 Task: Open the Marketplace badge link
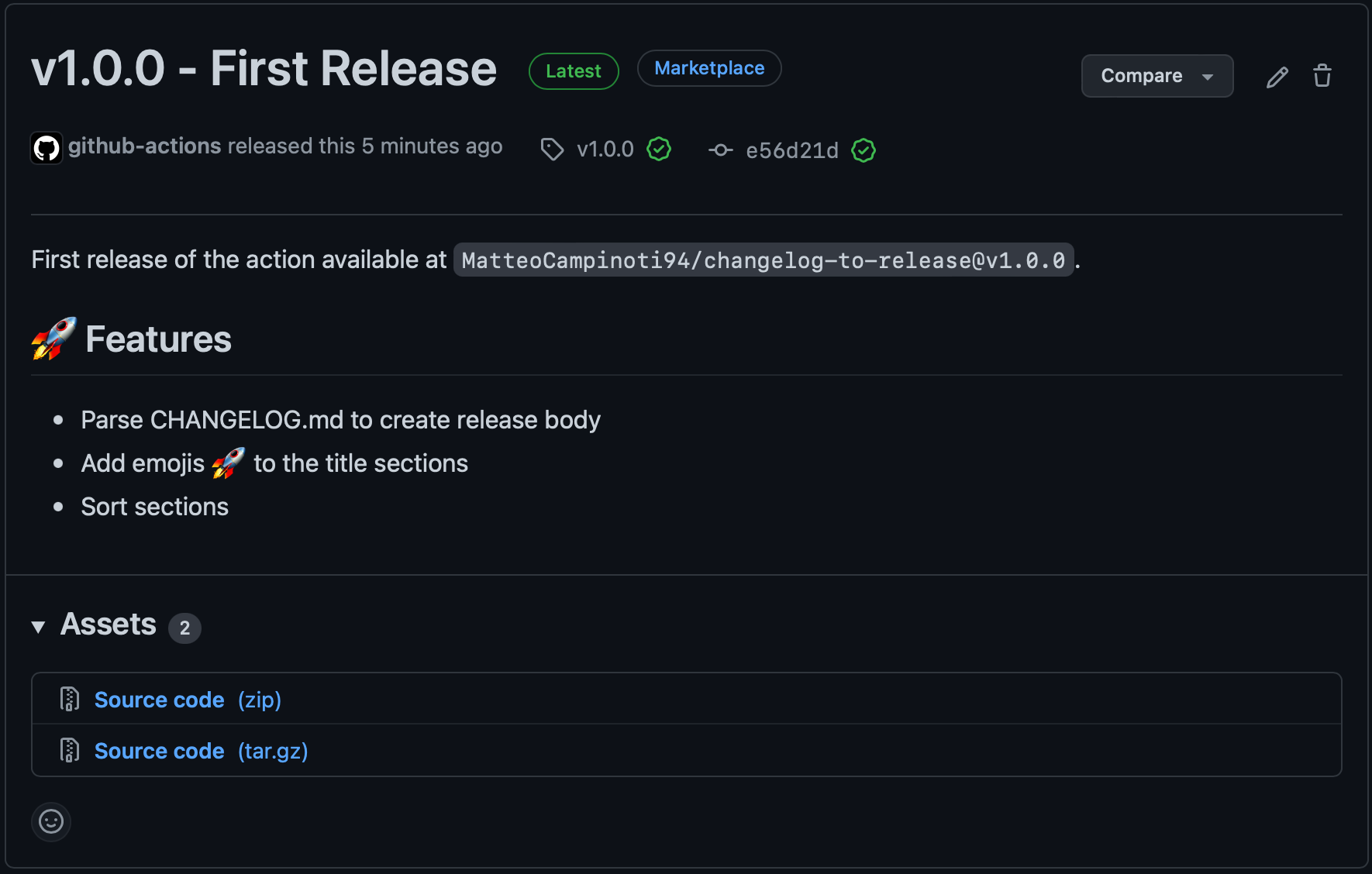pyautogui.click(x=709, y=68)
